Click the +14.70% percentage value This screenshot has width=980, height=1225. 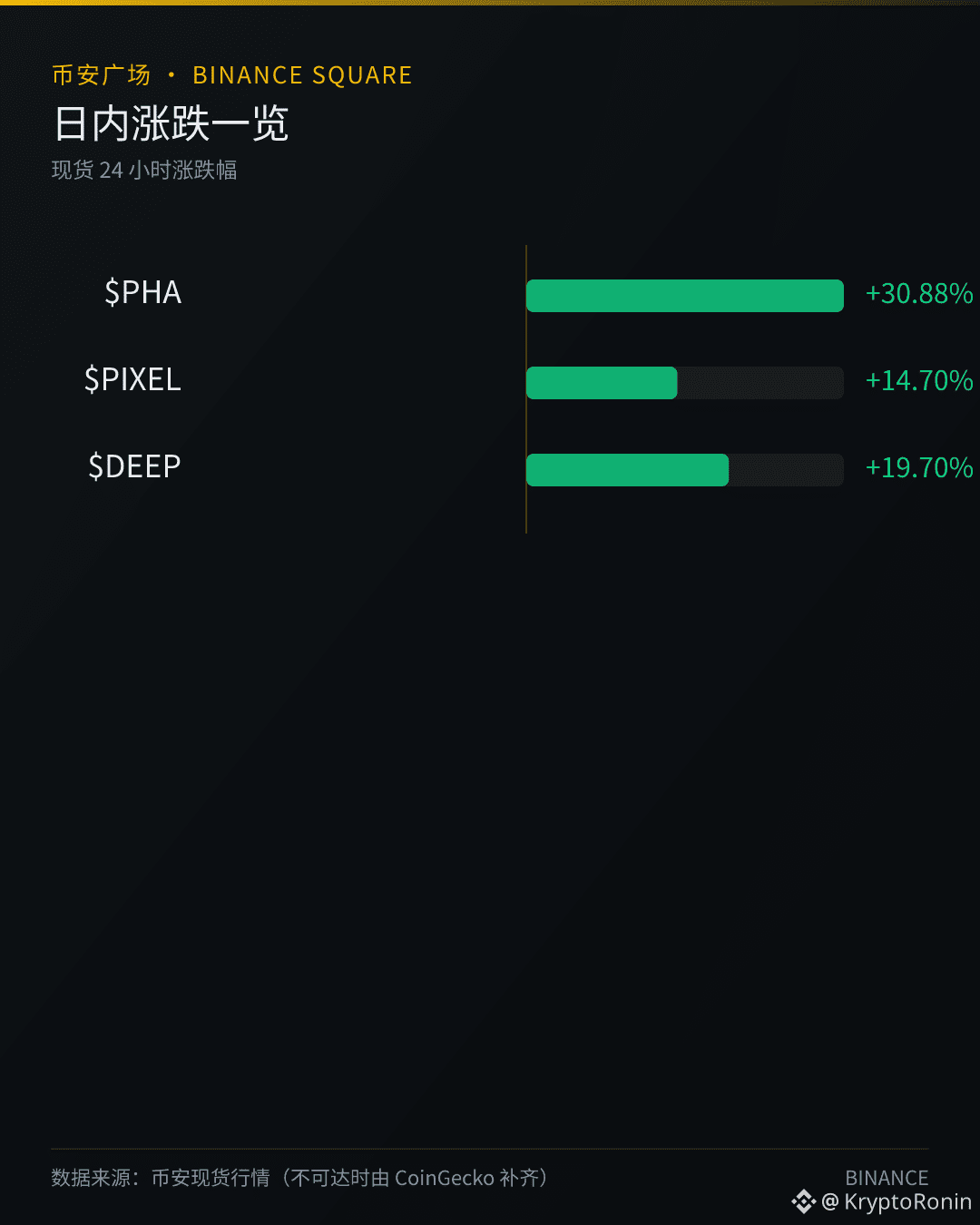click(x=919, y=381)
